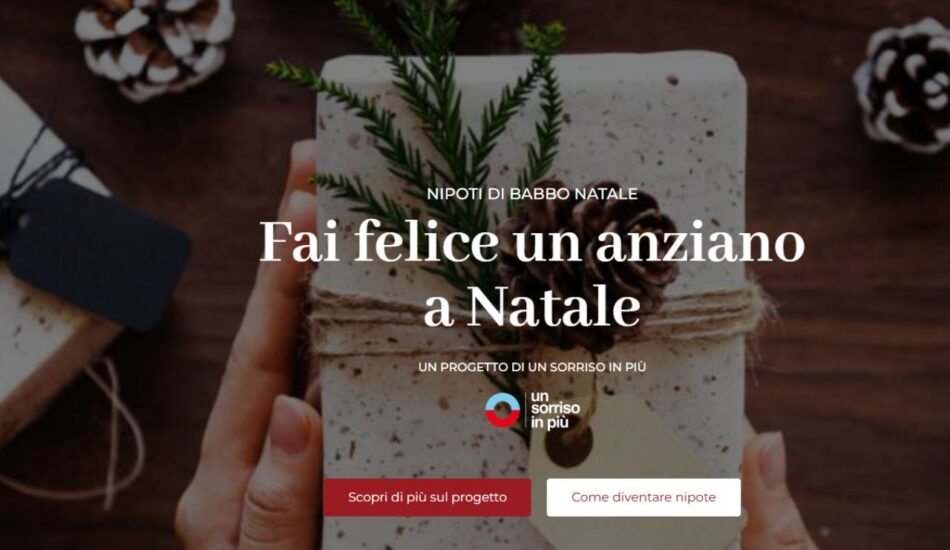Select the UN PROGETTO DI UN SORRISO IN PIÙ caption

pos(532,367)
